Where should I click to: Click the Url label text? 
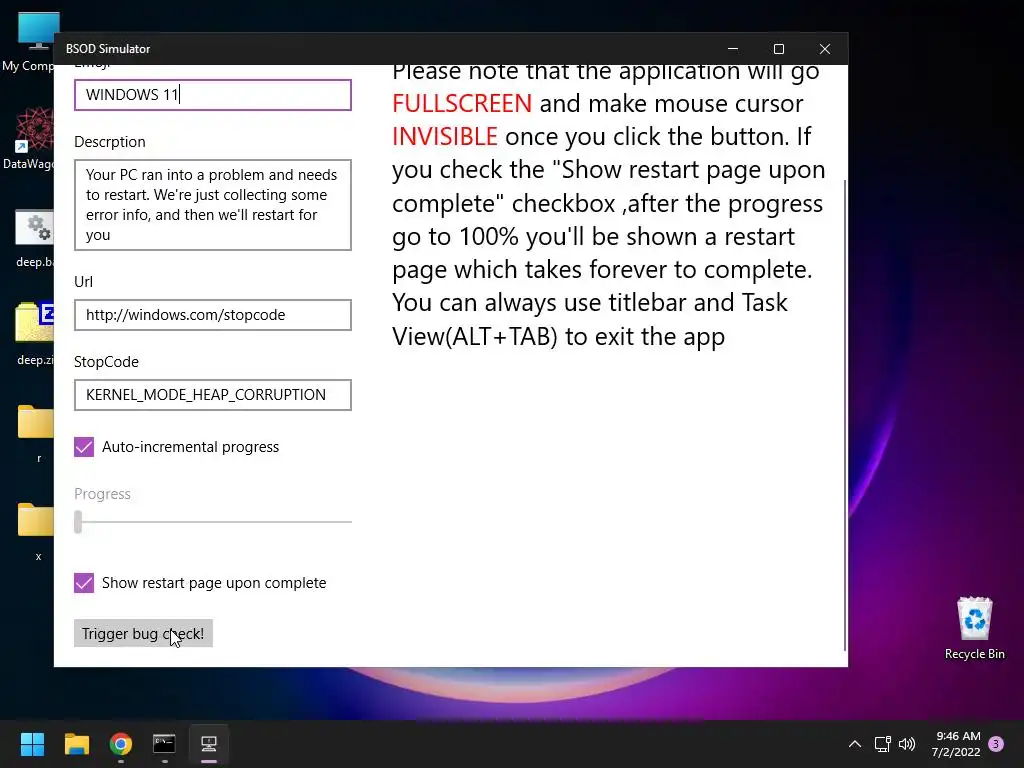click(84, 281)
